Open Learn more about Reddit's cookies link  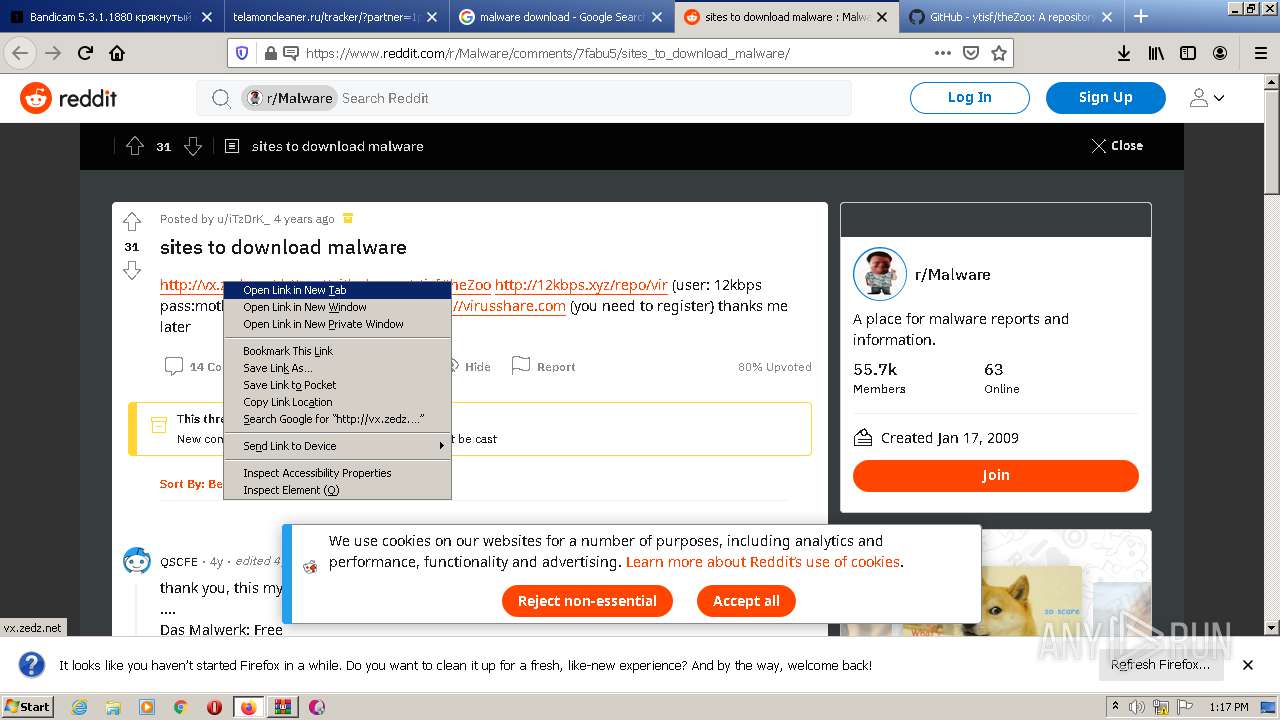click(763, 562)
